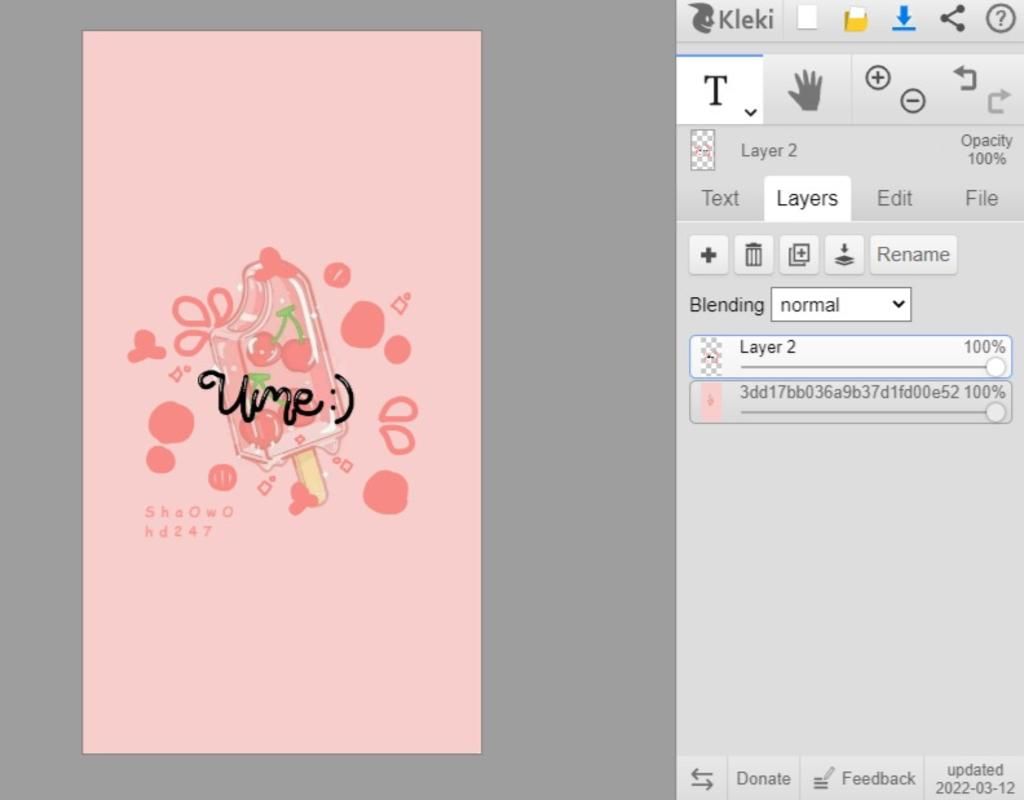This screenshot has width=1024, height=800.
Task: Open the File tab
Action: (981, 198)
